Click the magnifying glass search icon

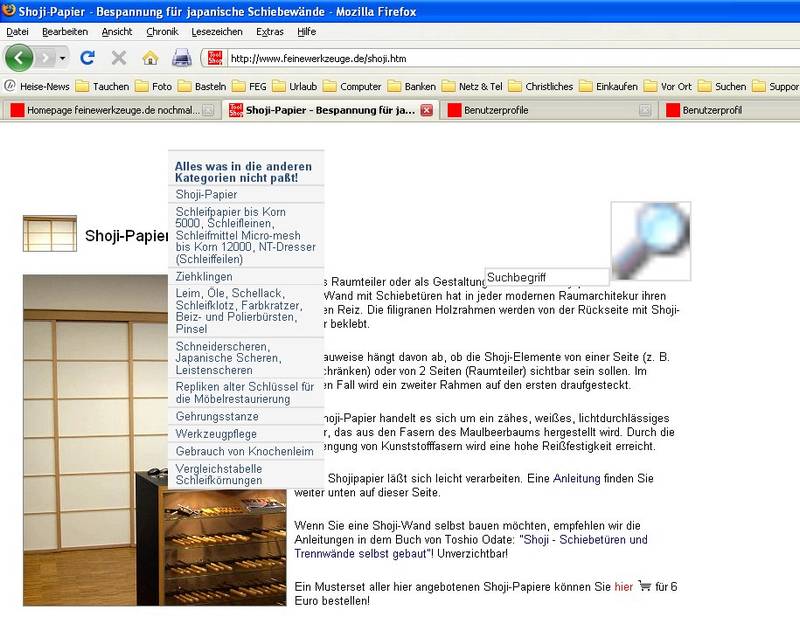pos(651,241)
